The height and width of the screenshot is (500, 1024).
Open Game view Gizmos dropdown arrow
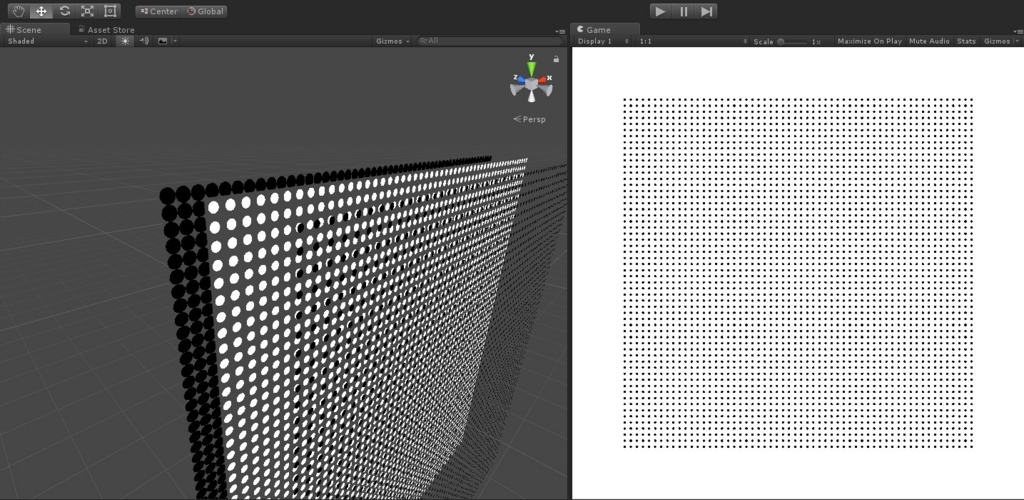pos(1017,41)
